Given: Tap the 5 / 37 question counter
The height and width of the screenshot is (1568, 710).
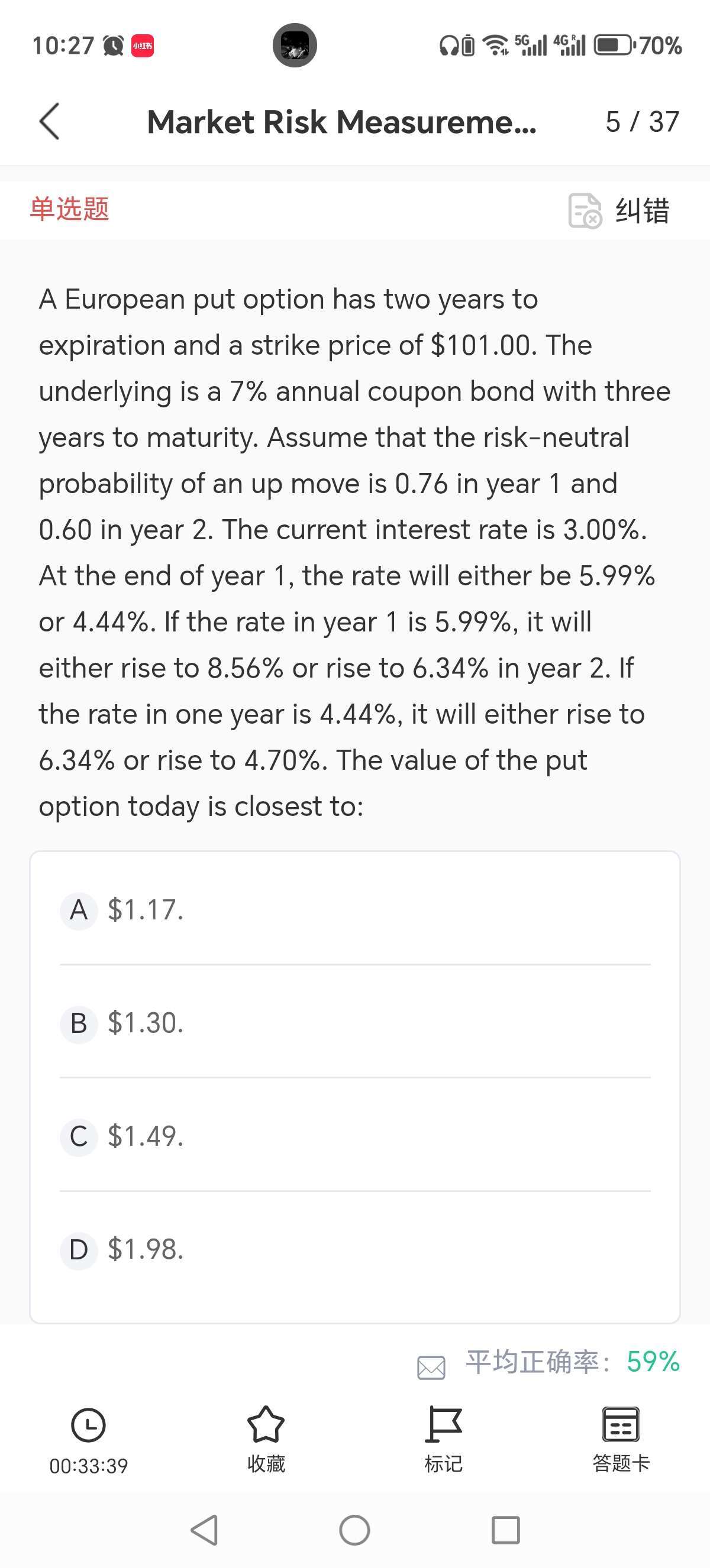Looking at the screenshot, I should pos(642,122).
